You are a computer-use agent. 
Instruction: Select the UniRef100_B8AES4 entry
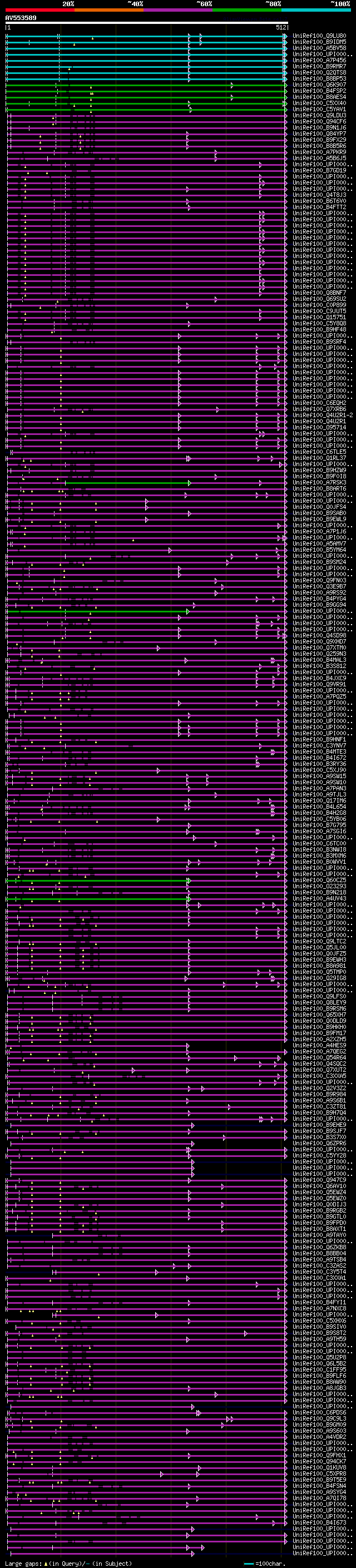point(319,97)
